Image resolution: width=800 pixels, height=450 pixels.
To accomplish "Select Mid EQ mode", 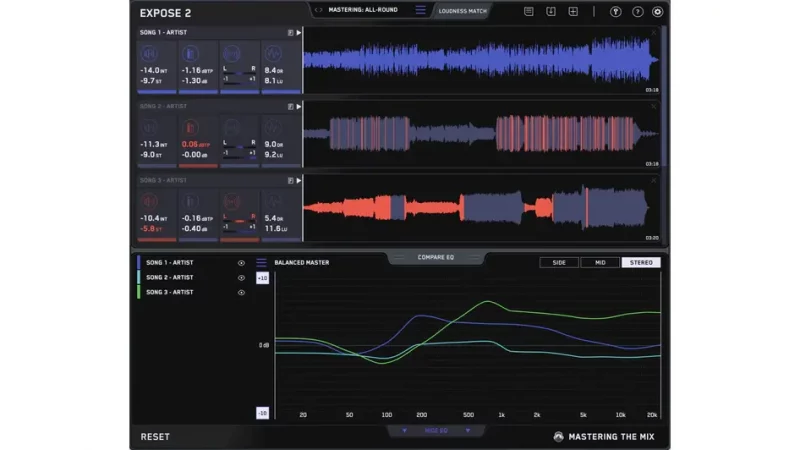I will pyautogui.click(x=600, y=262).
